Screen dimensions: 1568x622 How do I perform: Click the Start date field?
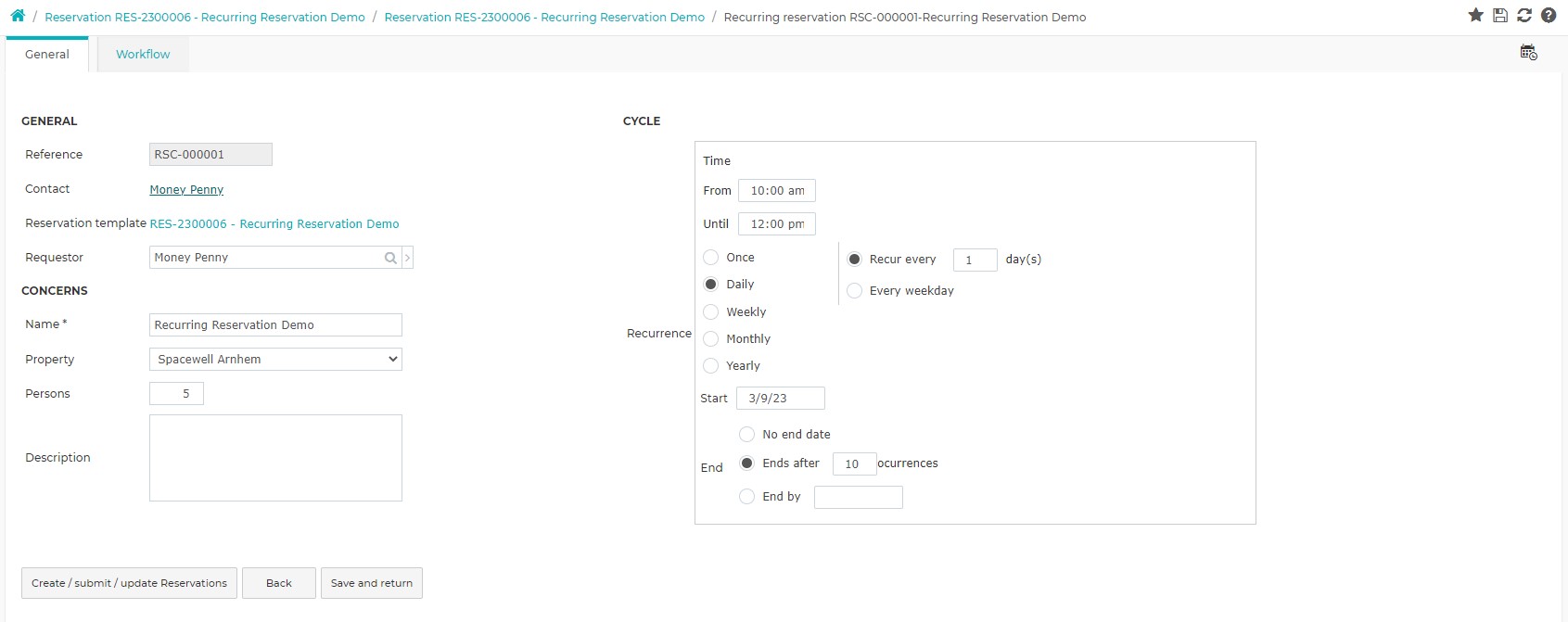pos(781,399)
